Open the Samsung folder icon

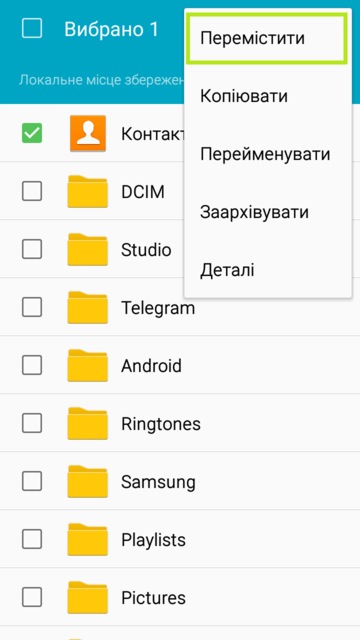[88, 482]
